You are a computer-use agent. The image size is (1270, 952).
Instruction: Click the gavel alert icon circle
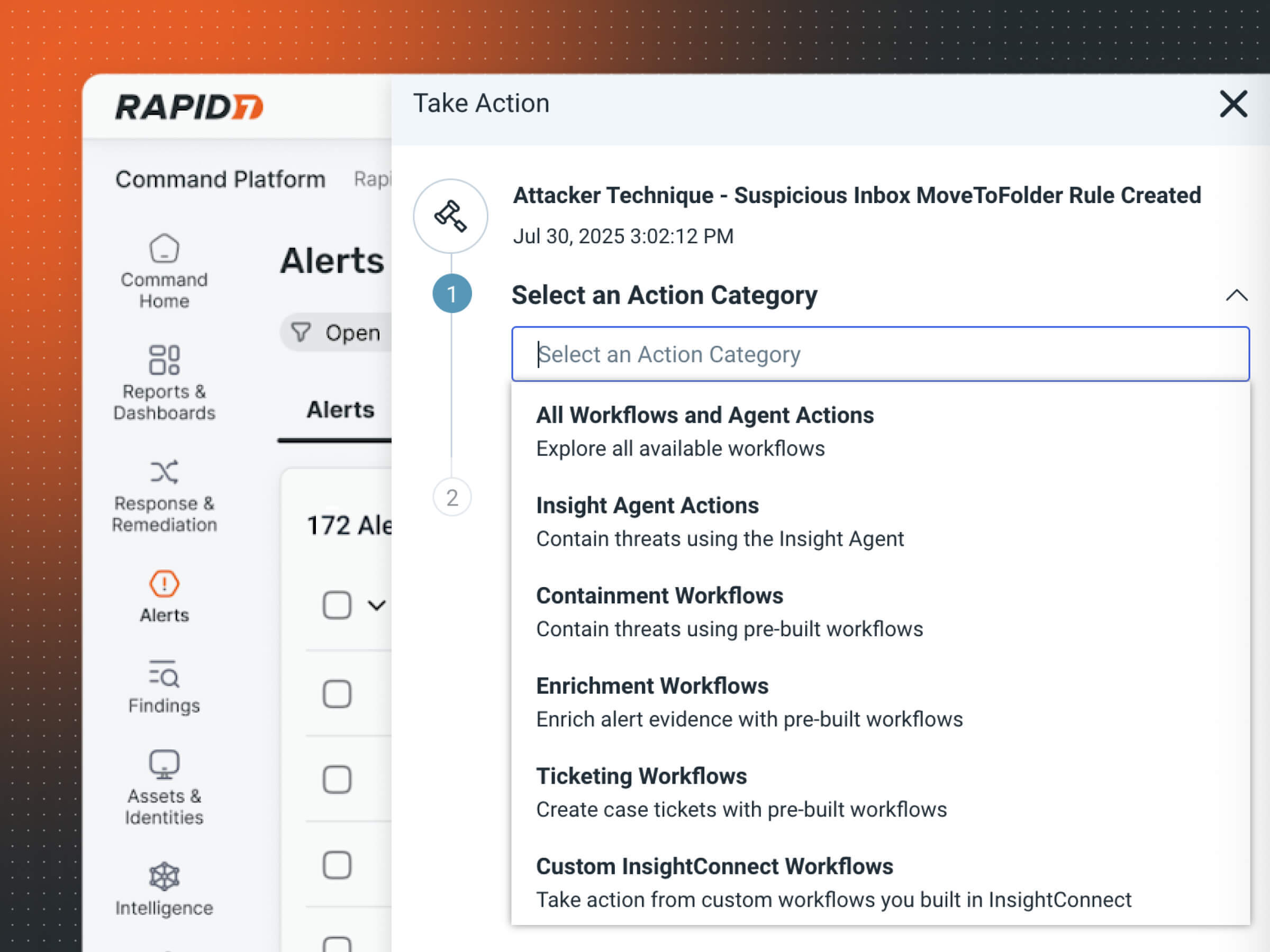coord(451,217)
